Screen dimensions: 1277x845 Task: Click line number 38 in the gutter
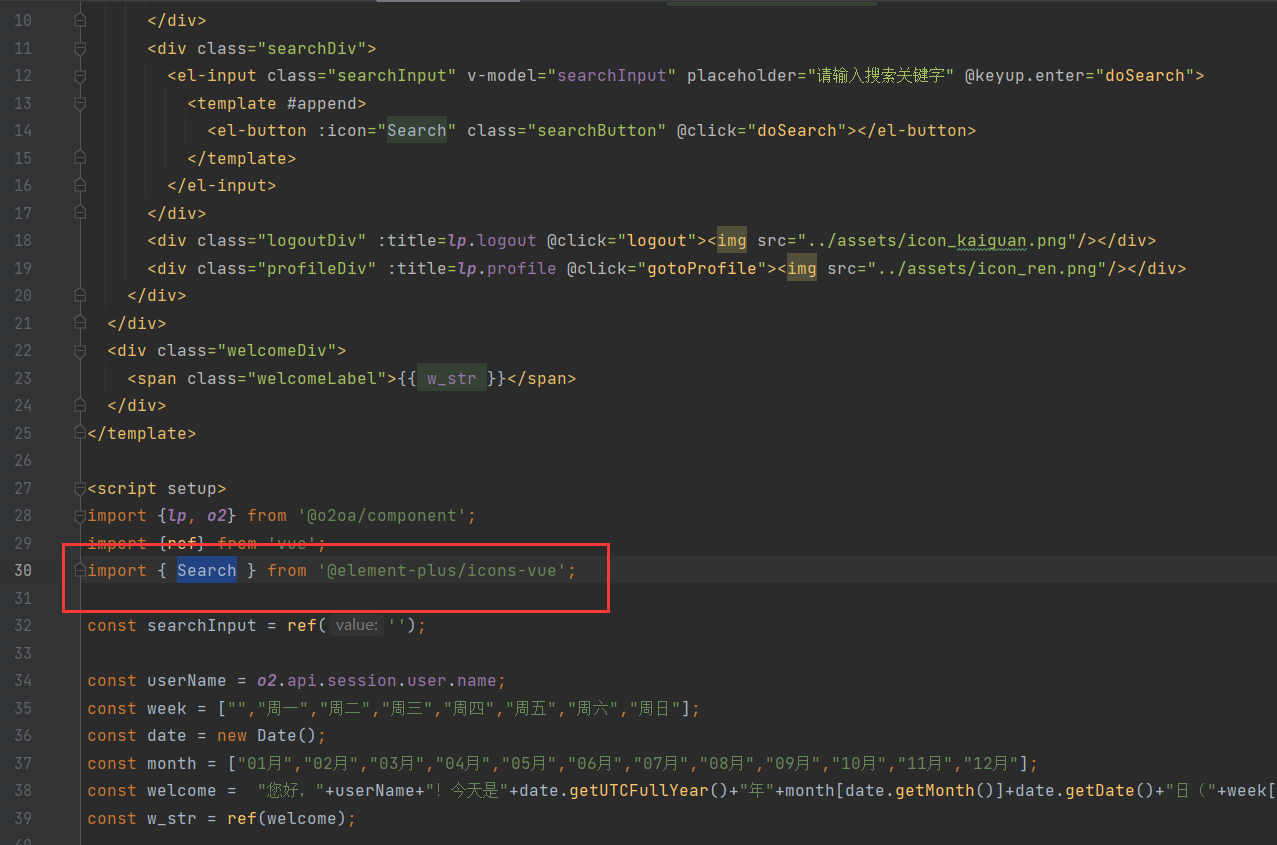22,790
